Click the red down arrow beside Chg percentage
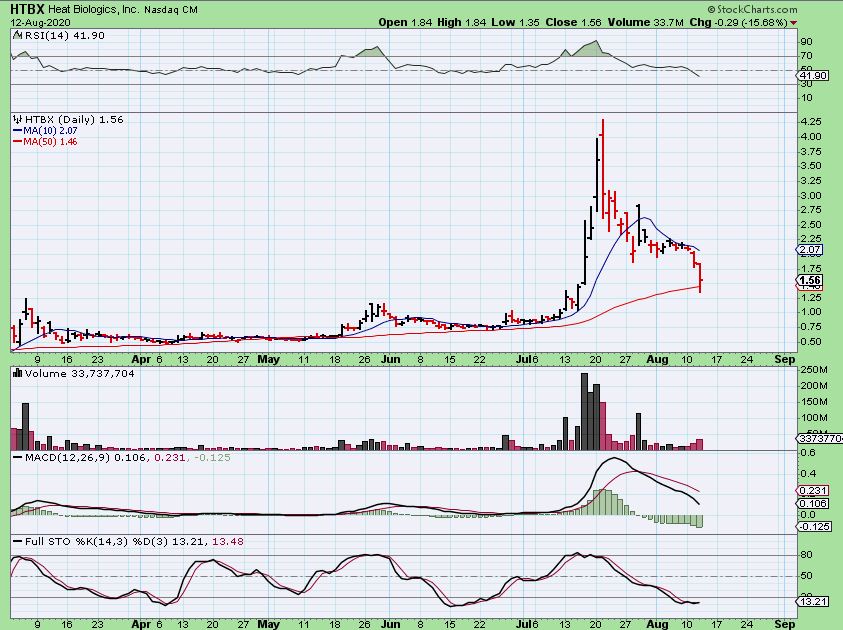 (x=794, y=23)
